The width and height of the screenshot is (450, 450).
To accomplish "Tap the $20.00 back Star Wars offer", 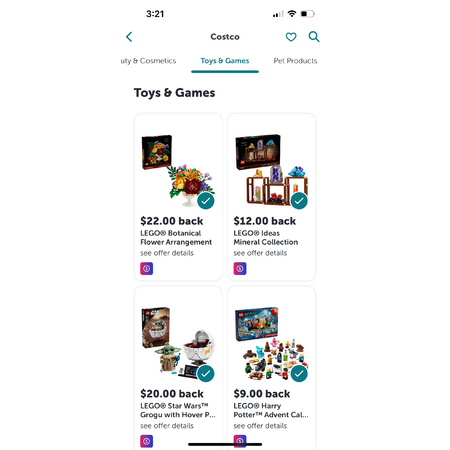I will (172, 394).
